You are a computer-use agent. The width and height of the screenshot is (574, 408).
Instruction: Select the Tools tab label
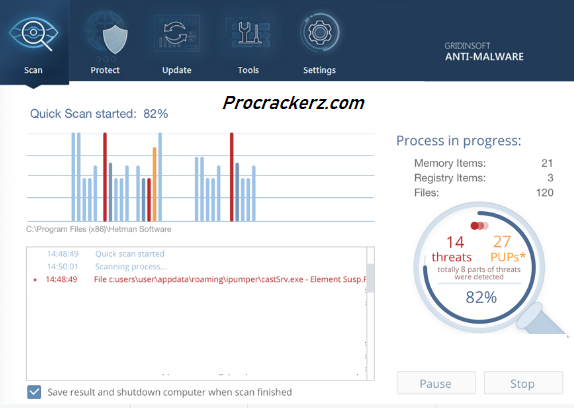tap(248, 70)
